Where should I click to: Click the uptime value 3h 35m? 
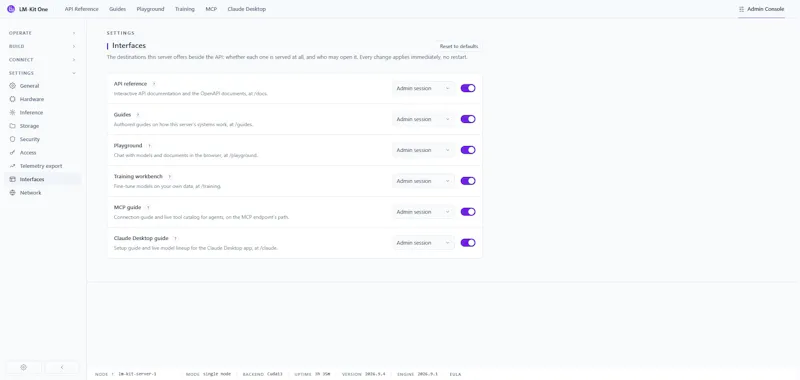coord(322,374)
